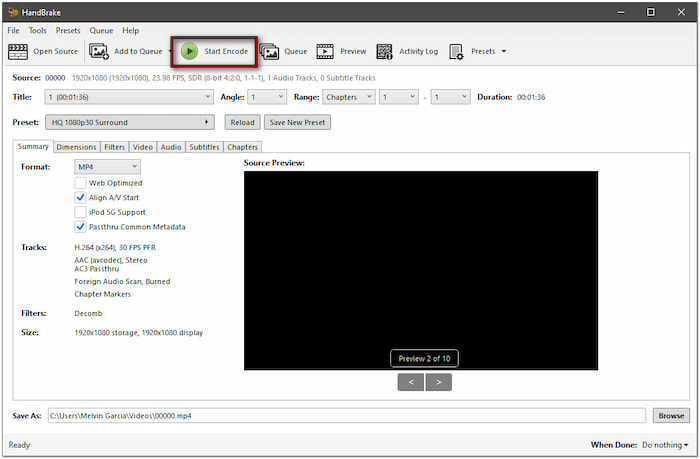Switch to the Audio tab

[x=171, y=147]
